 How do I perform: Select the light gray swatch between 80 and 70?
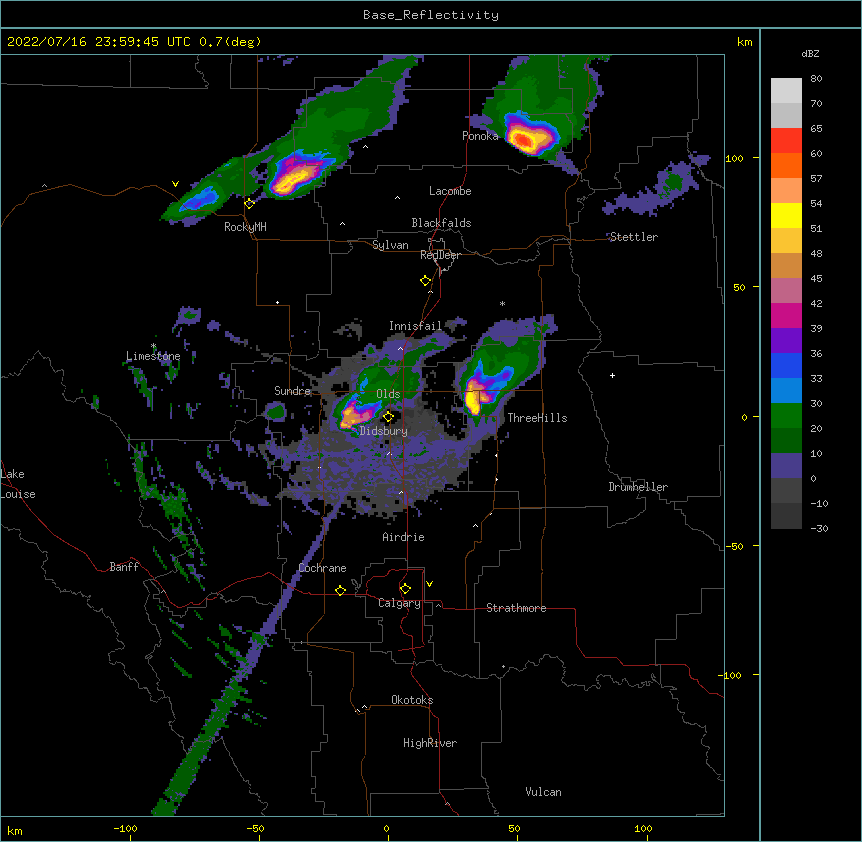[786, 91]
